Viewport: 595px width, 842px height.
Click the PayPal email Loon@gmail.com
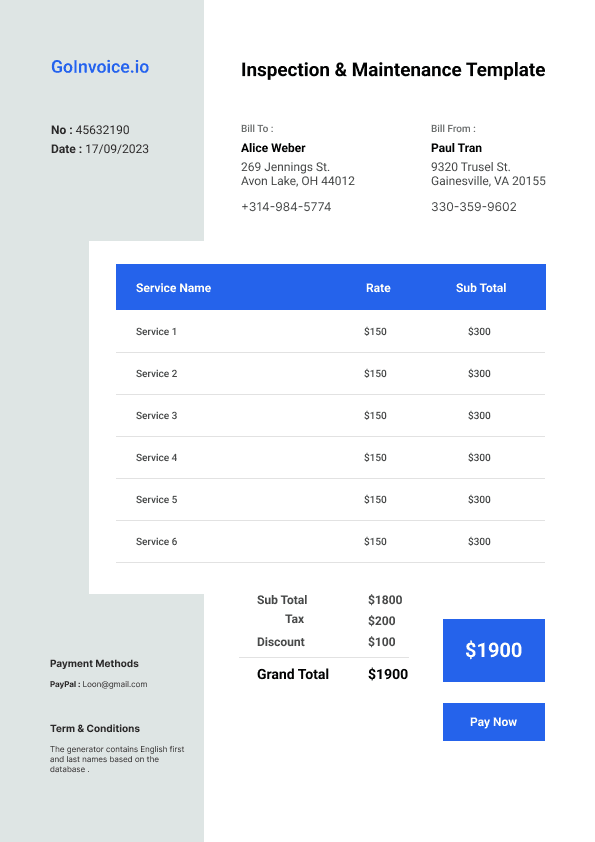pyautogui.click(x=115, y=684)
